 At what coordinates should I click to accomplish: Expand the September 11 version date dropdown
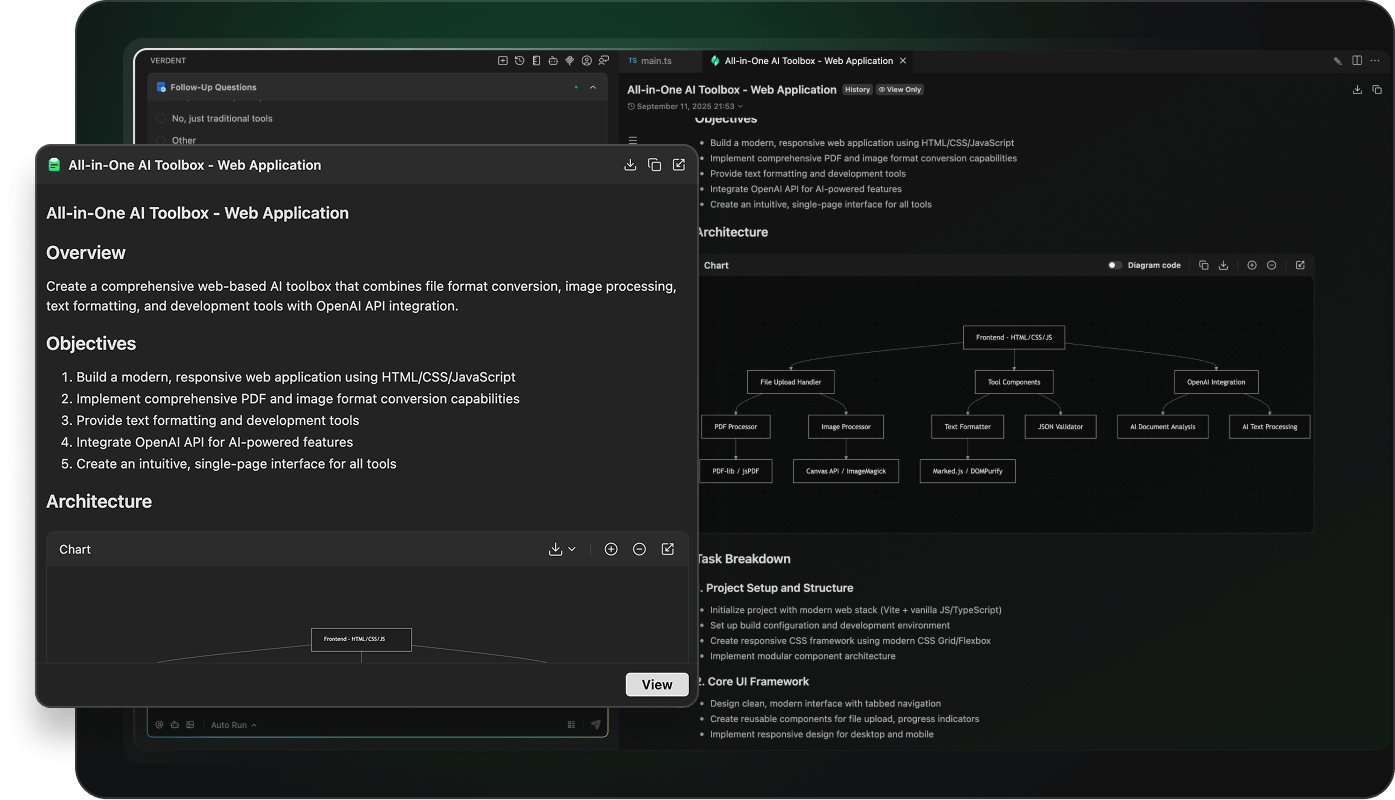click(x=740, y=106)
